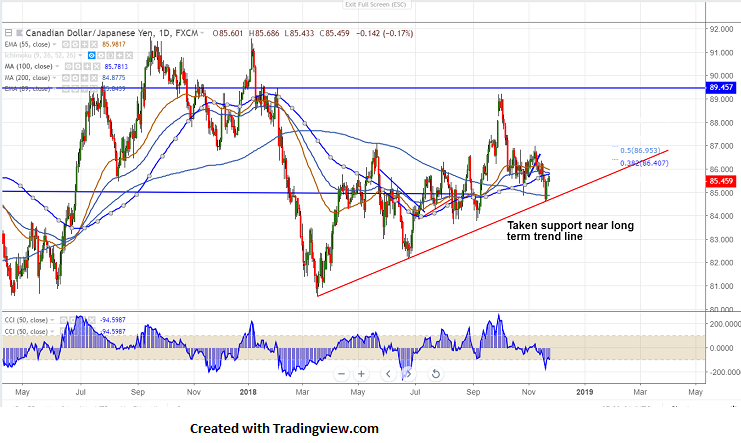Click the Nov 2018 label near 2019
741x443 pixels.
pyautogui.click(x=529, y=392)
